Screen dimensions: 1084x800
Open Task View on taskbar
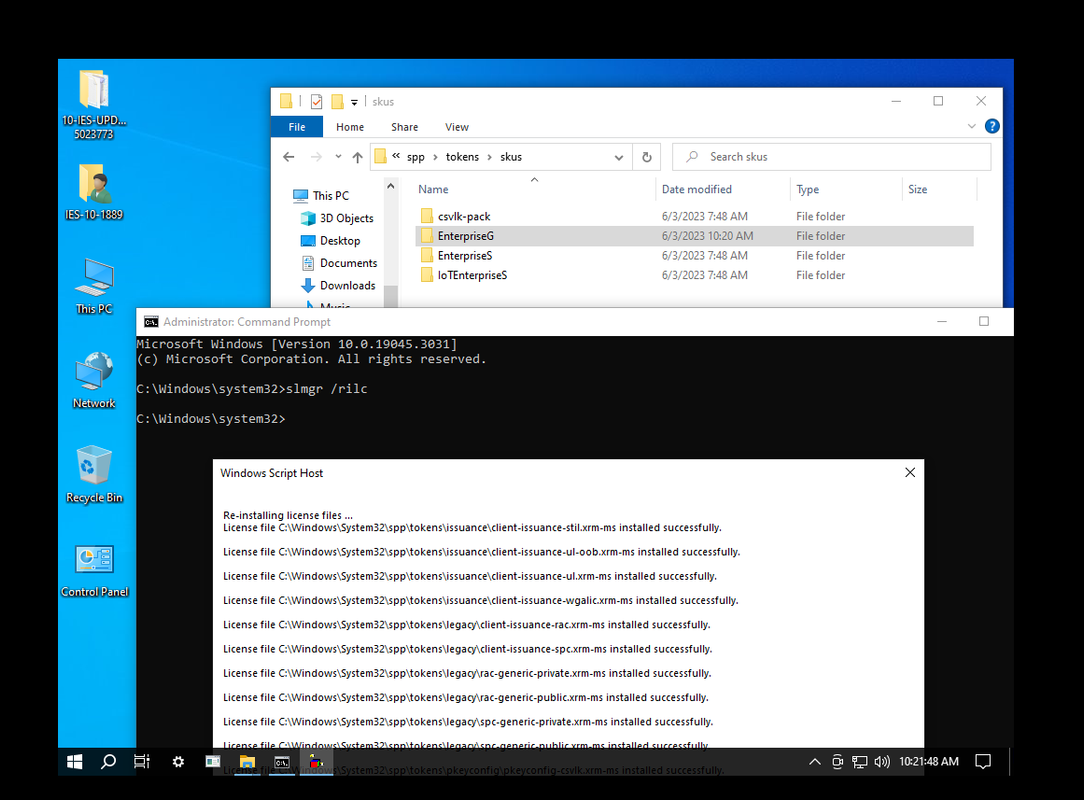tap(142, 762)
